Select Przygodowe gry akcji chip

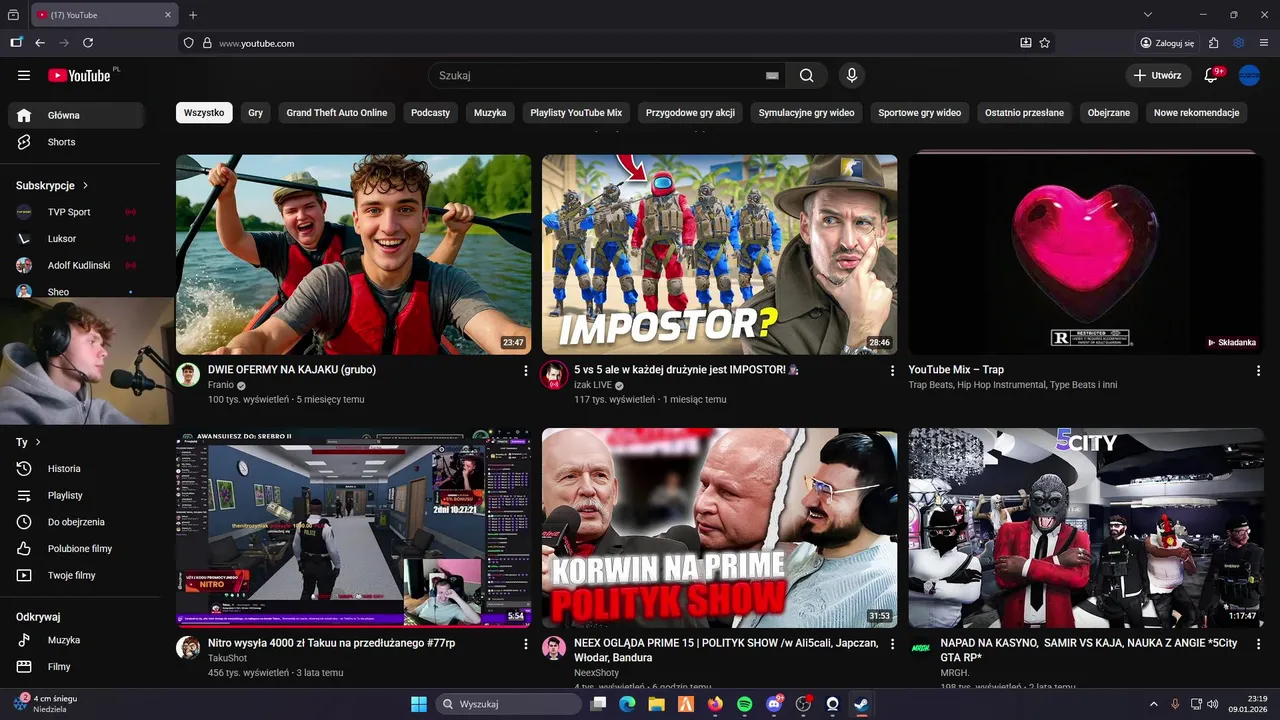tap(691, 113)
